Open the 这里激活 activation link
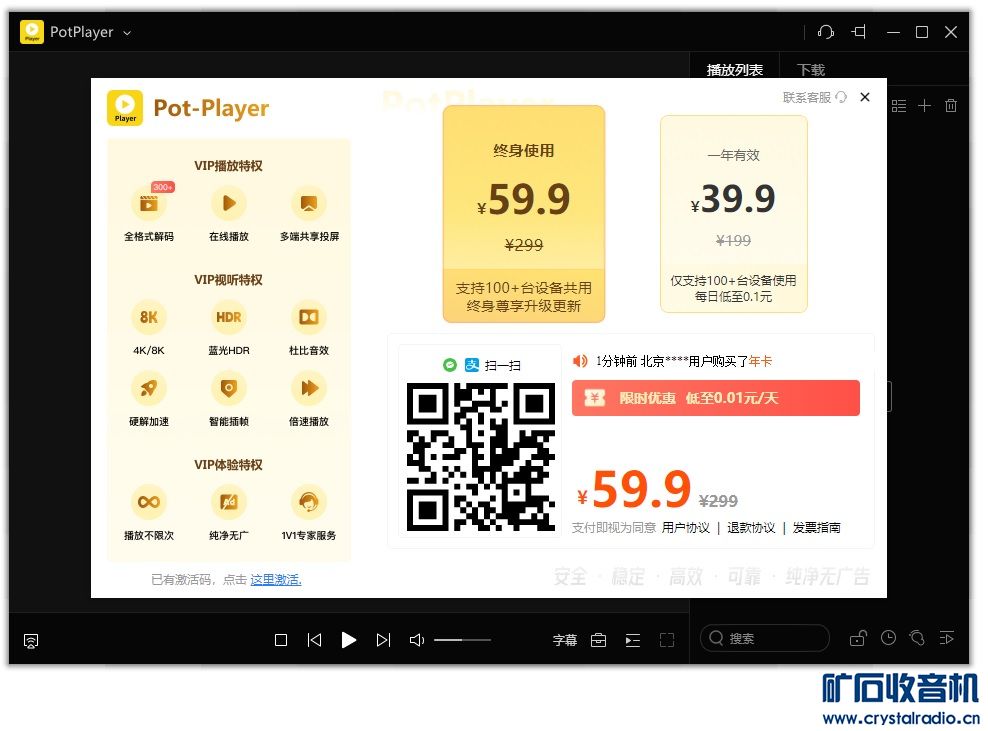Viewport: 988px width, 731px height. click(276, 579)
